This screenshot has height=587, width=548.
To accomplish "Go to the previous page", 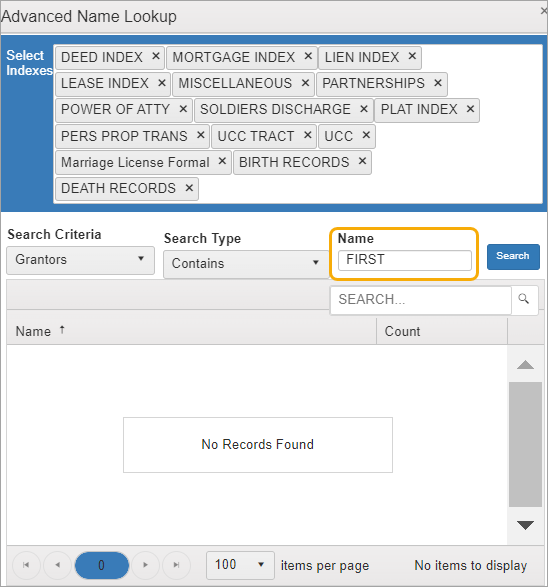I will (57, 565).
